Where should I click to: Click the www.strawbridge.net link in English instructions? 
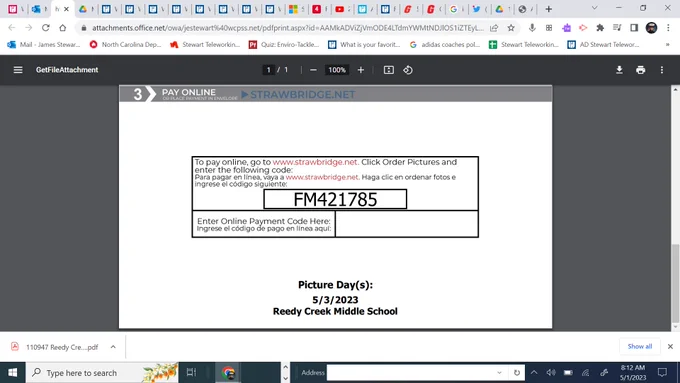coord(315,162)
